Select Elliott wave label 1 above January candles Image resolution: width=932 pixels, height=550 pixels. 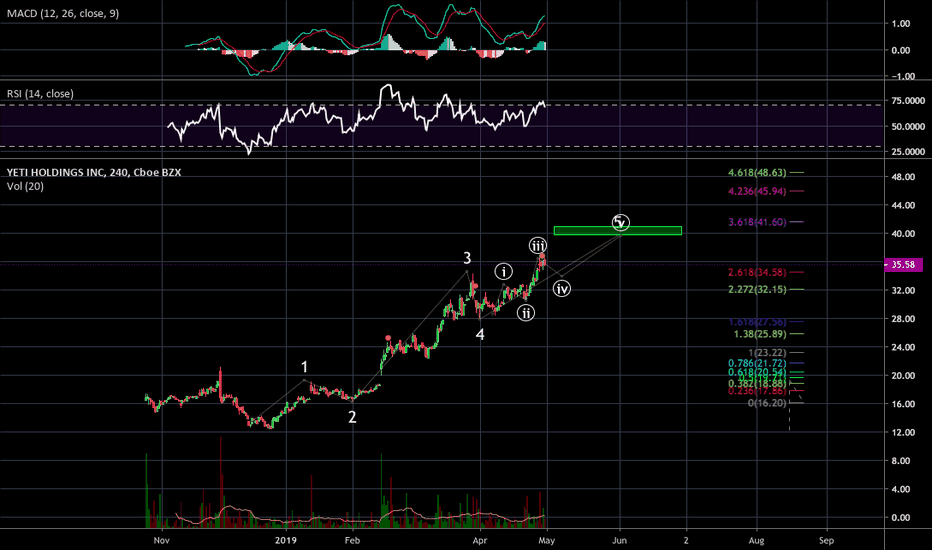pyautogui.click(x=304, y=367)
